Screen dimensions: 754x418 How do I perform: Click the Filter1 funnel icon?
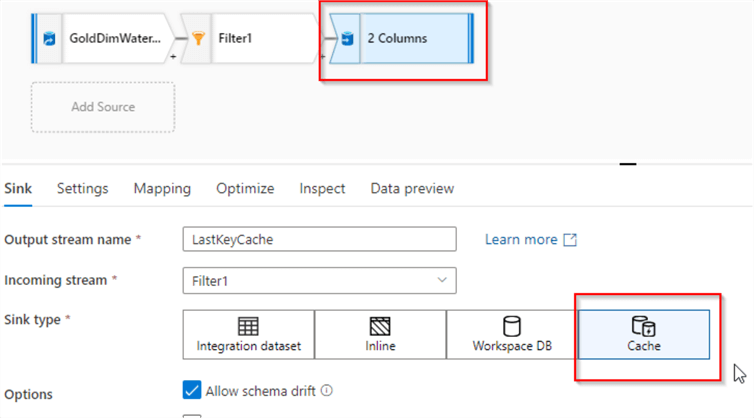pyautogui.click(x=197, y=39)
